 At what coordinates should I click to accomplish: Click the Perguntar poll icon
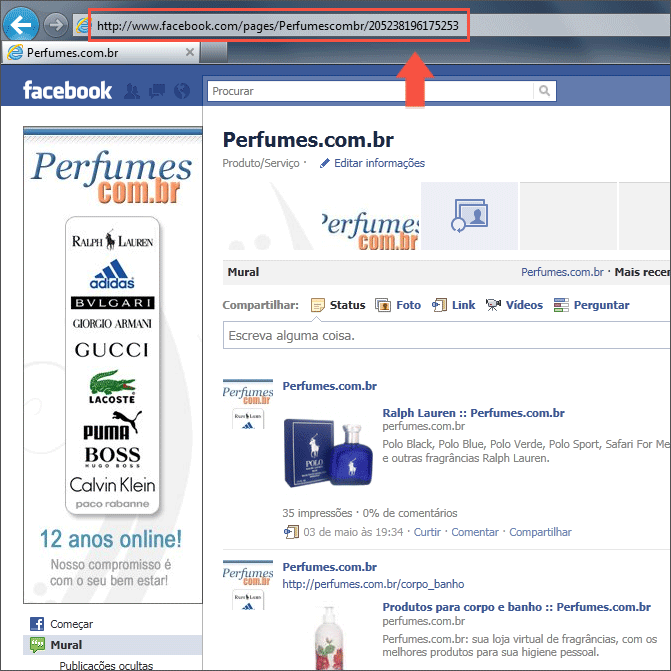coord(561,305)
